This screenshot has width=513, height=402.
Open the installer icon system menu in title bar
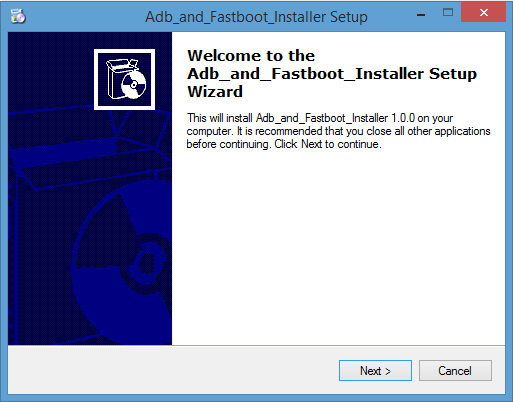[x=18, y=16]
